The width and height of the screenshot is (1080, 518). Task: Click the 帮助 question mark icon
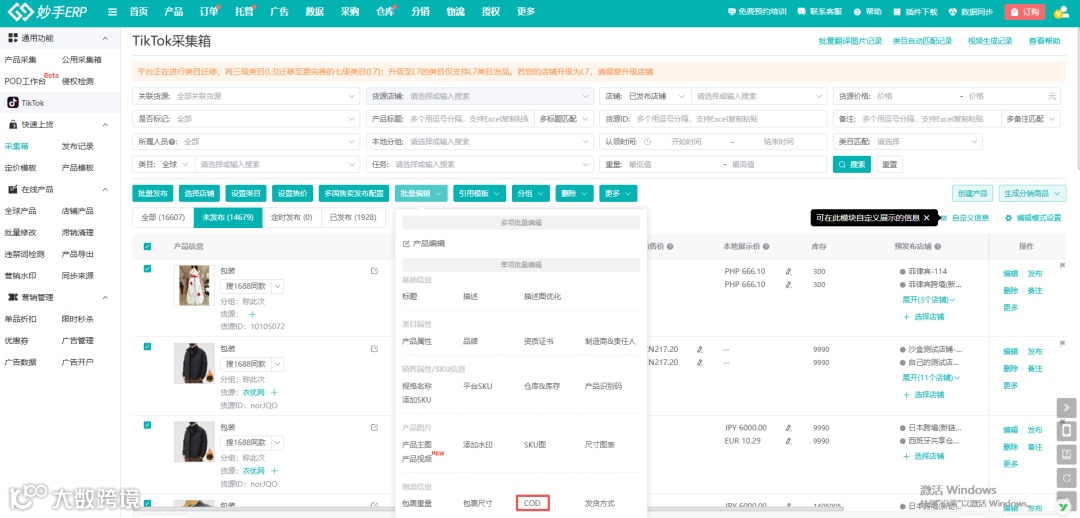click(858, 12)
